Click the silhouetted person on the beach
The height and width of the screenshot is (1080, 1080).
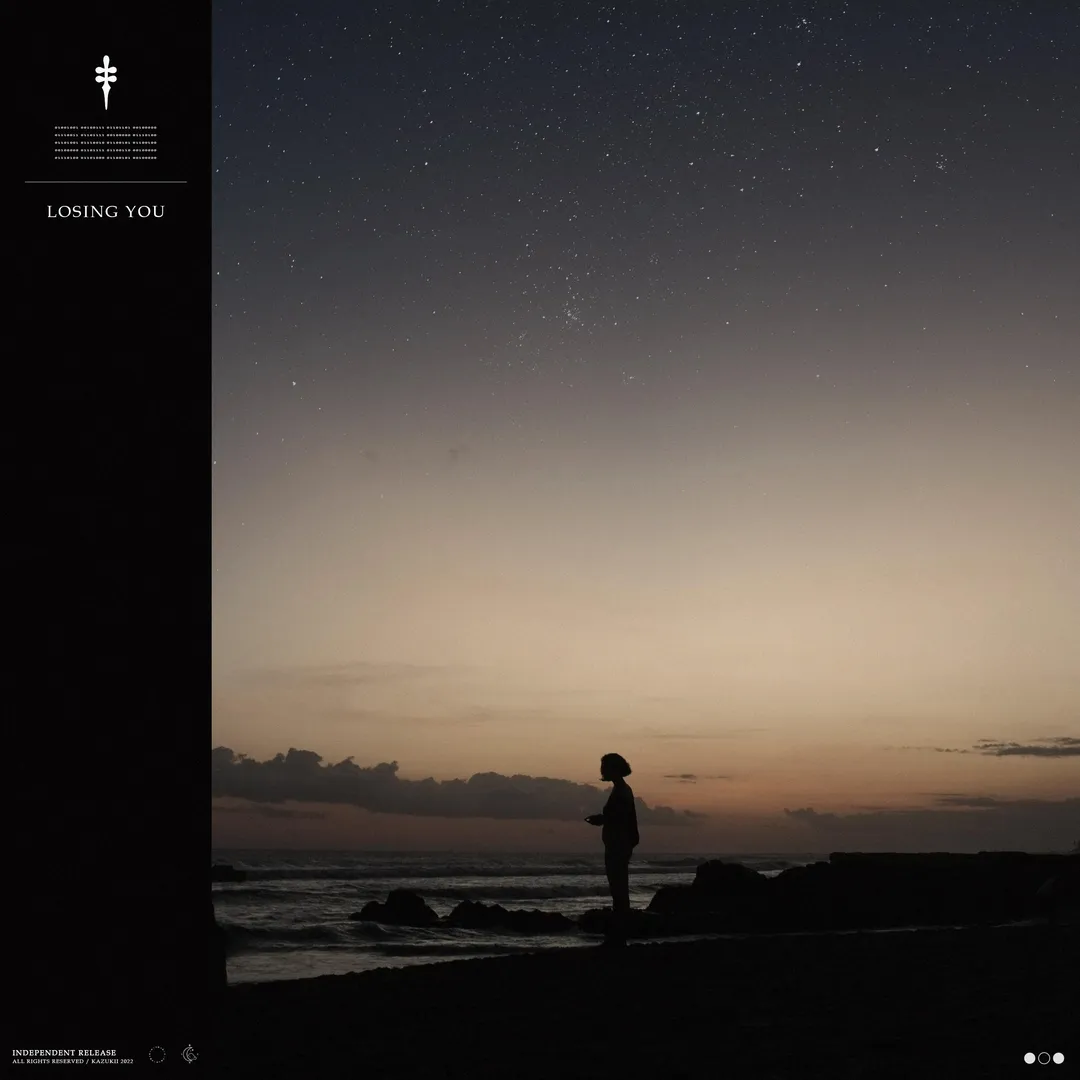pos(617,840)
